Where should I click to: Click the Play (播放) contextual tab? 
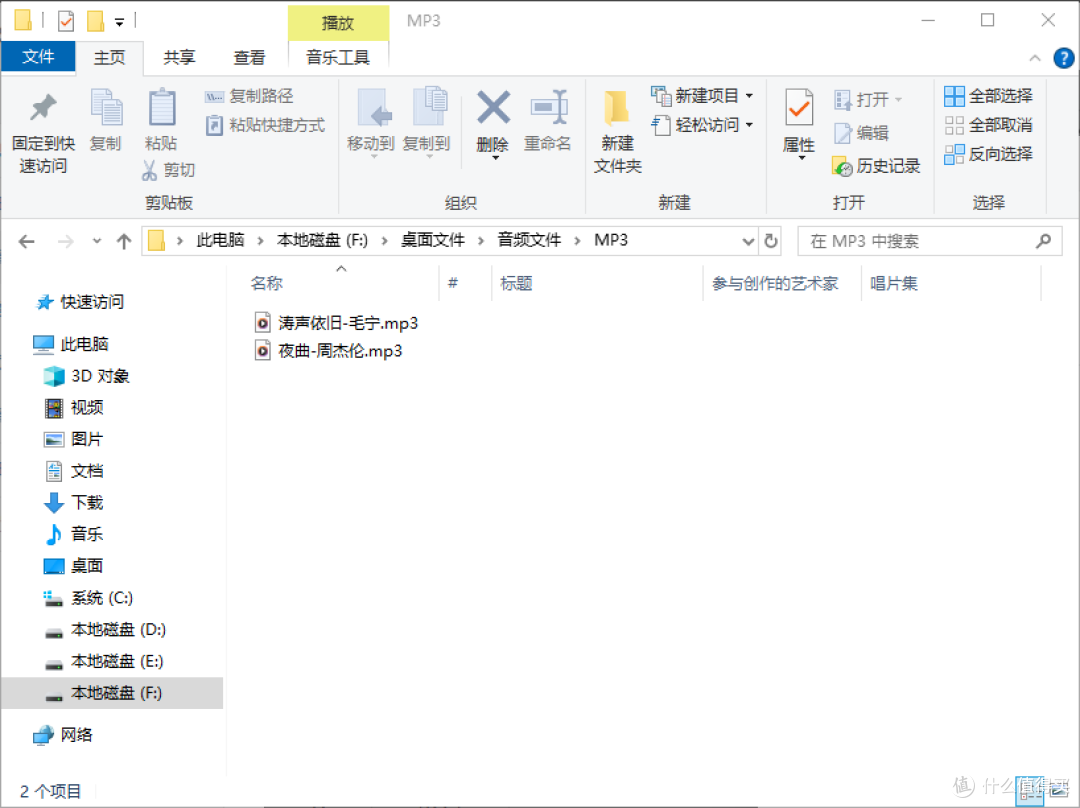(x=338, y=23)
